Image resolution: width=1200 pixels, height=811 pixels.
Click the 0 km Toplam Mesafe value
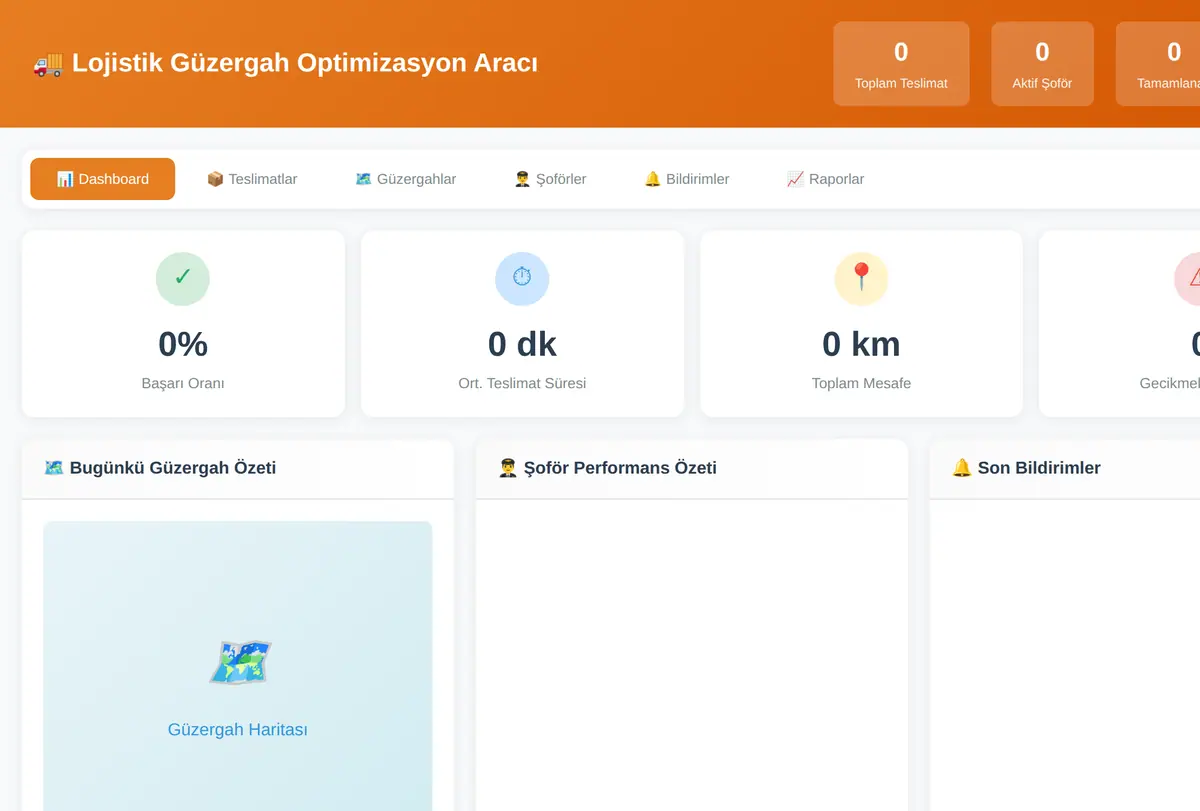pyautogui.click(x=861, y=344)
